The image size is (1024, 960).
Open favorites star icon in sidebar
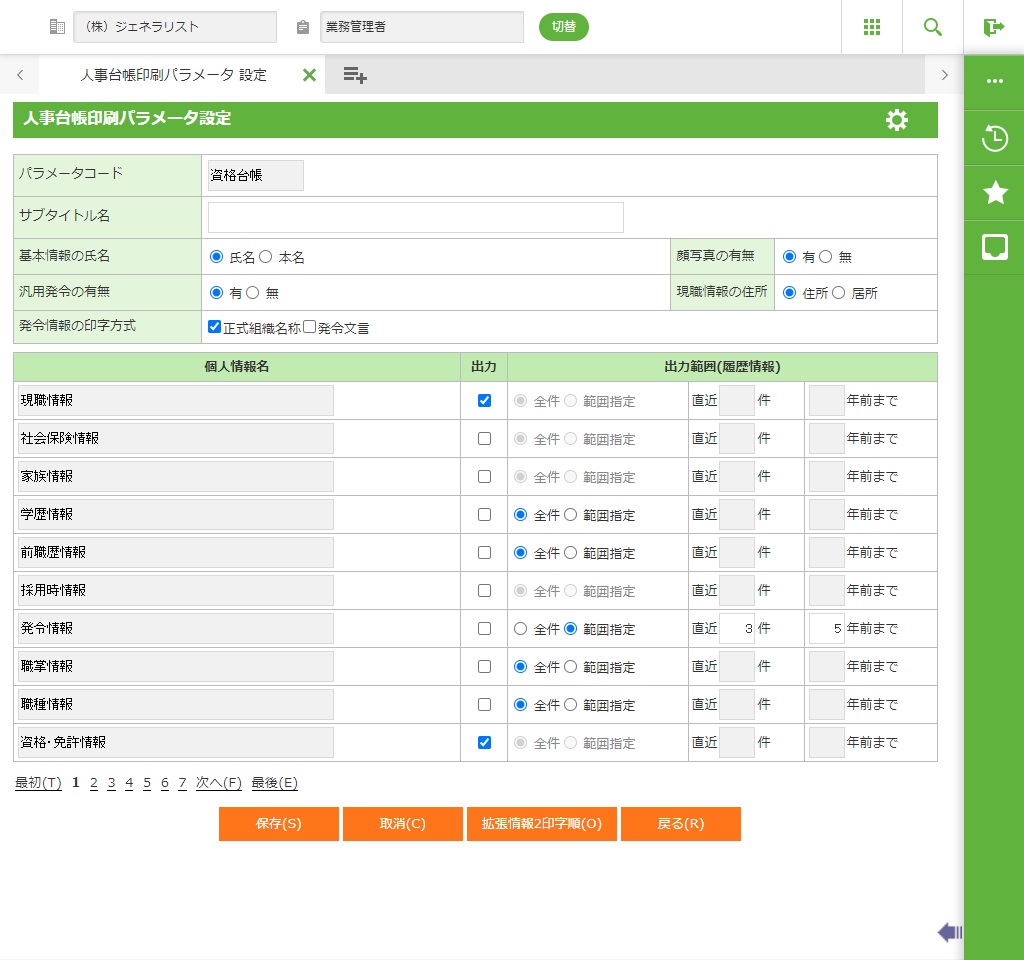click(995, 192)
